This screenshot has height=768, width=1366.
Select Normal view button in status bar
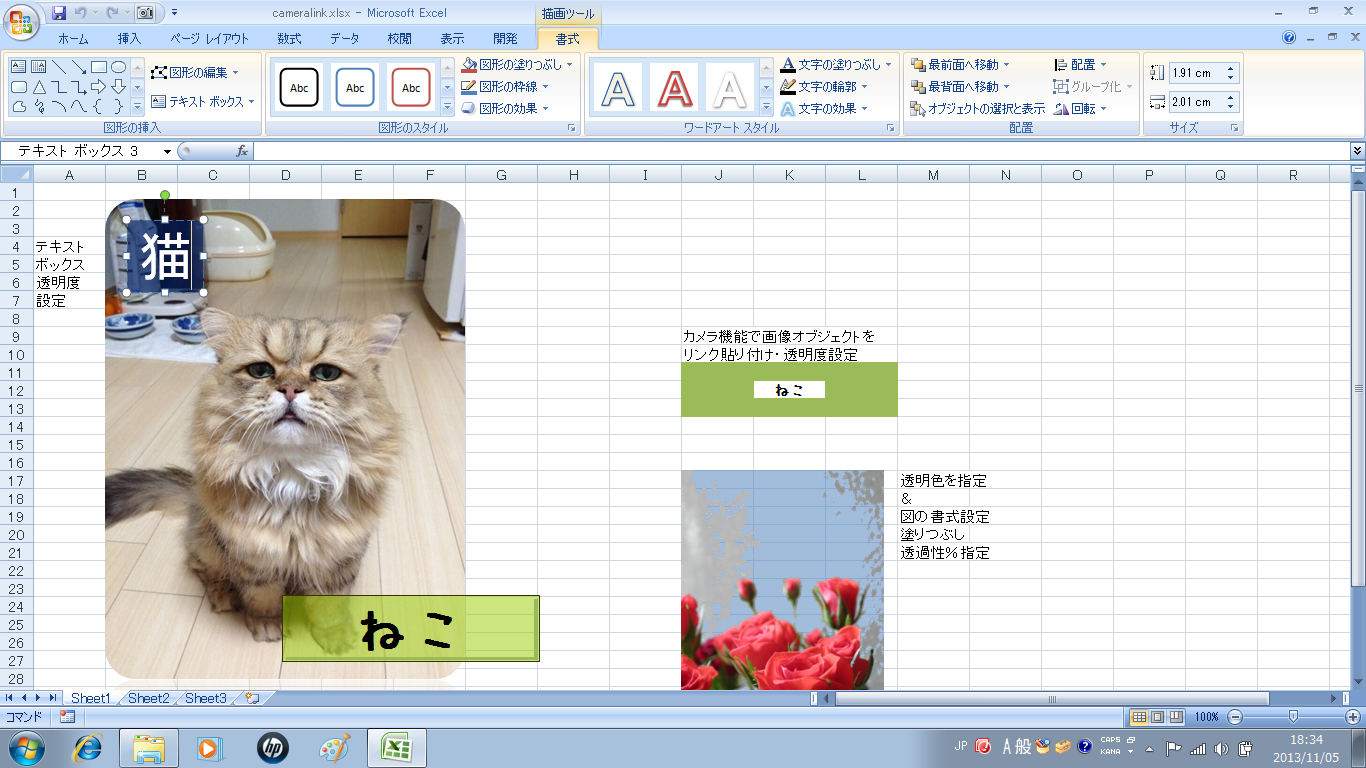coord(1138,717)
